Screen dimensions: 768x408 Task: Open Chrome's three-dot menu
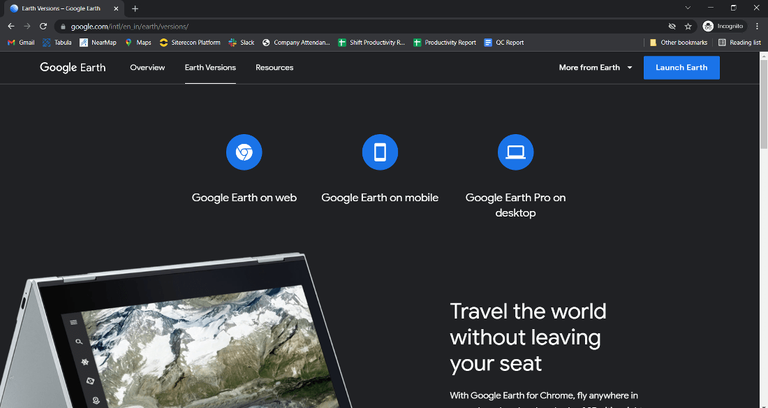(x=757, y=26)
